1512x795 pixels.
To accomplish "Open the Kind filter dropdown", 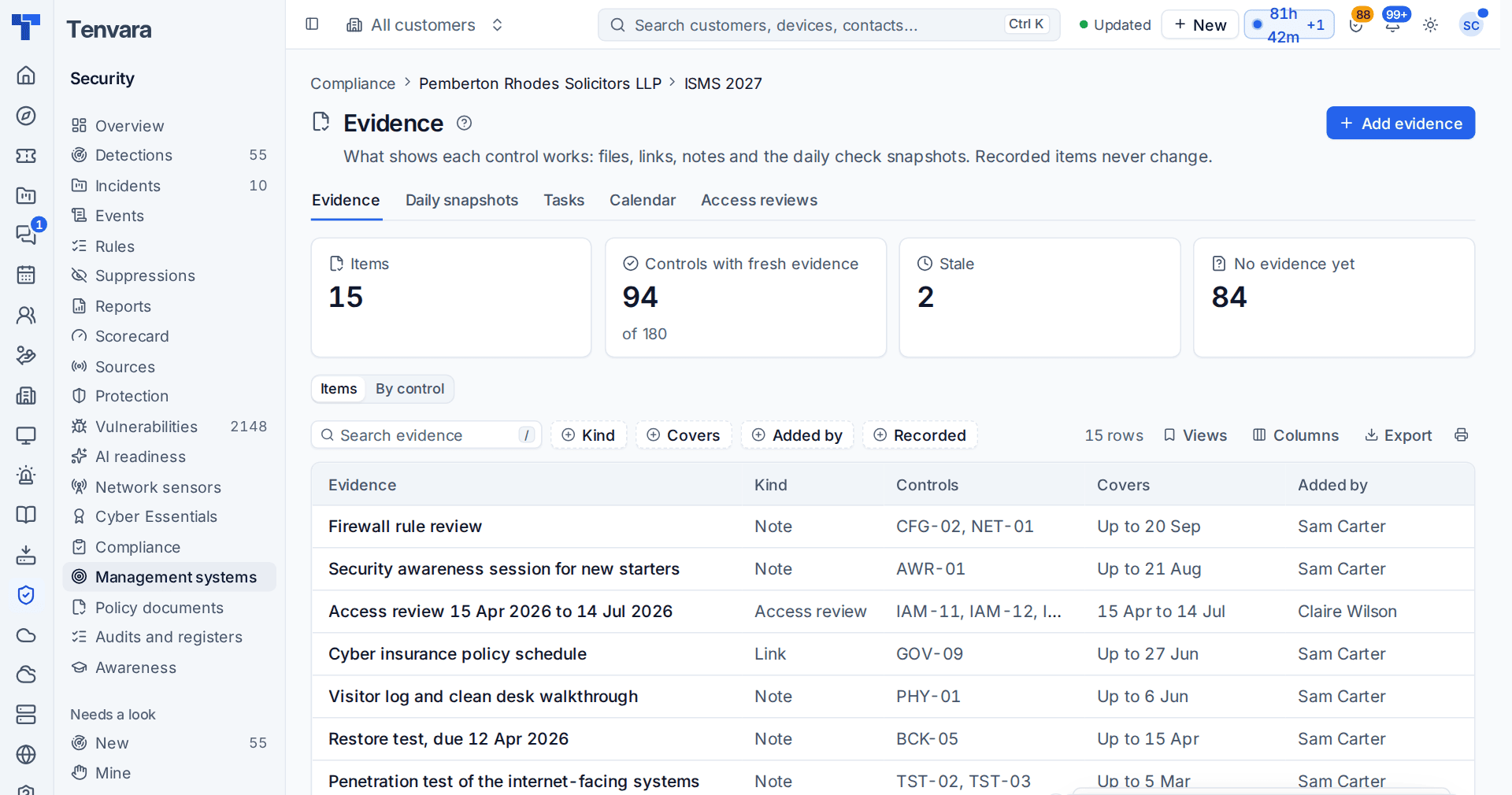I will click(588, 435).
